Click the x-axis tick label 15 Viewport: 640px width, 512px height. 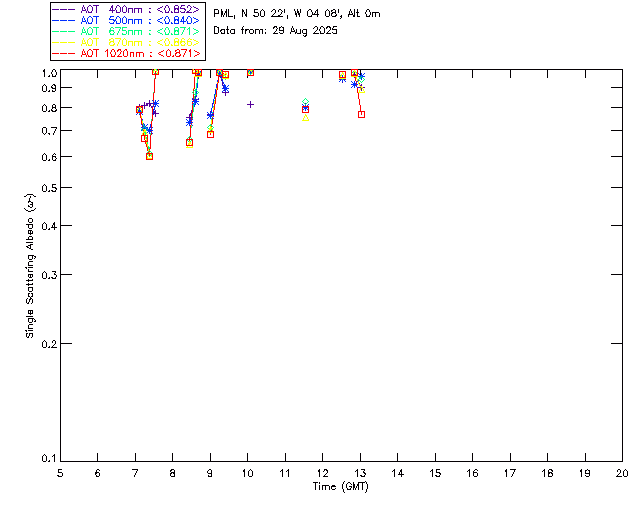click(x=435, y=473)
